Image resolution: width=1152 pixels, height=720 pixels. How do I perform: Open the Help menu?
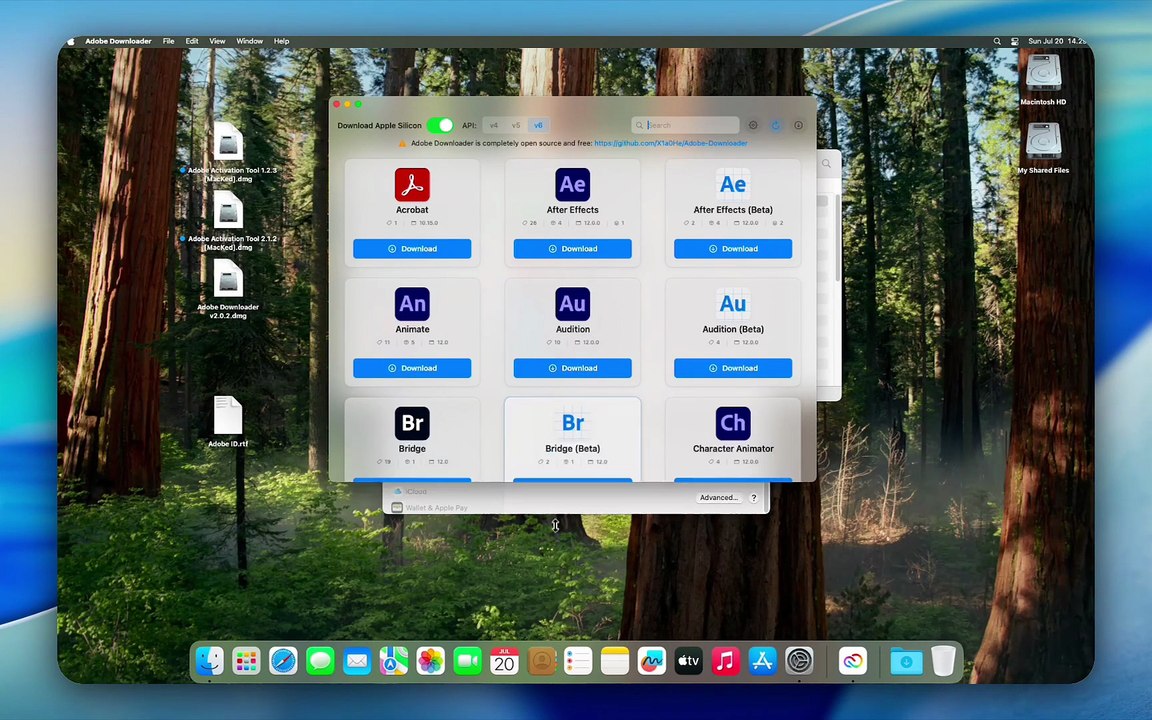click(281, 41)
